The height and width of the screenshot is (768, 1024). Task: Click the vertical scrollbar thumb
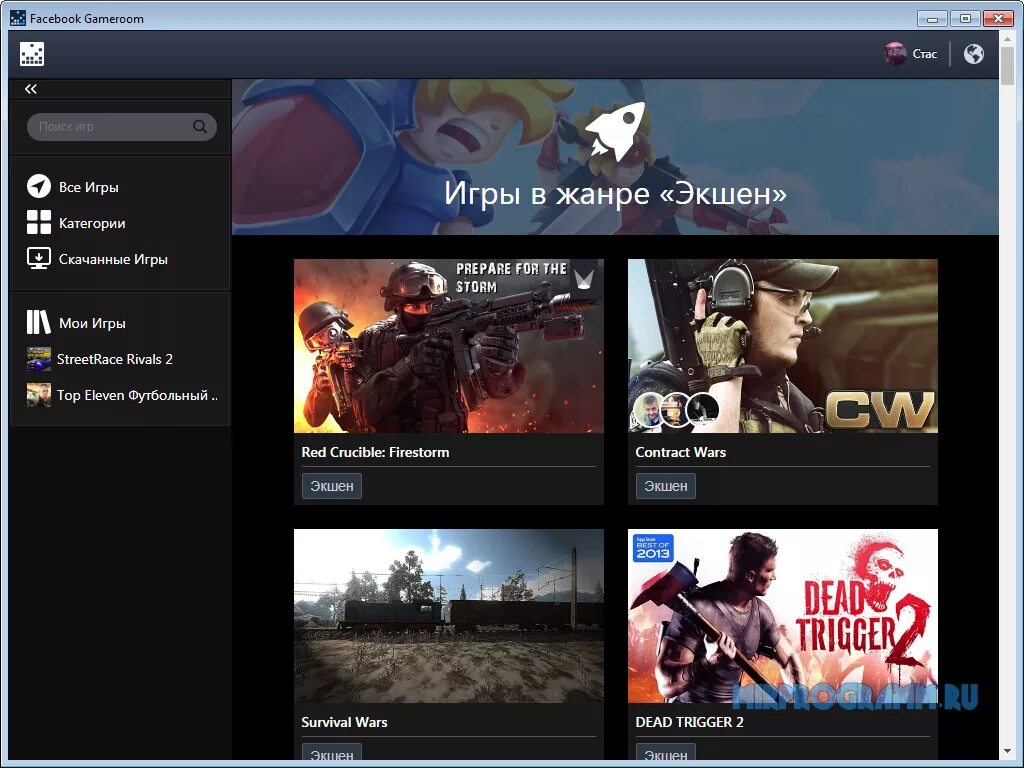coord(1007,65)
